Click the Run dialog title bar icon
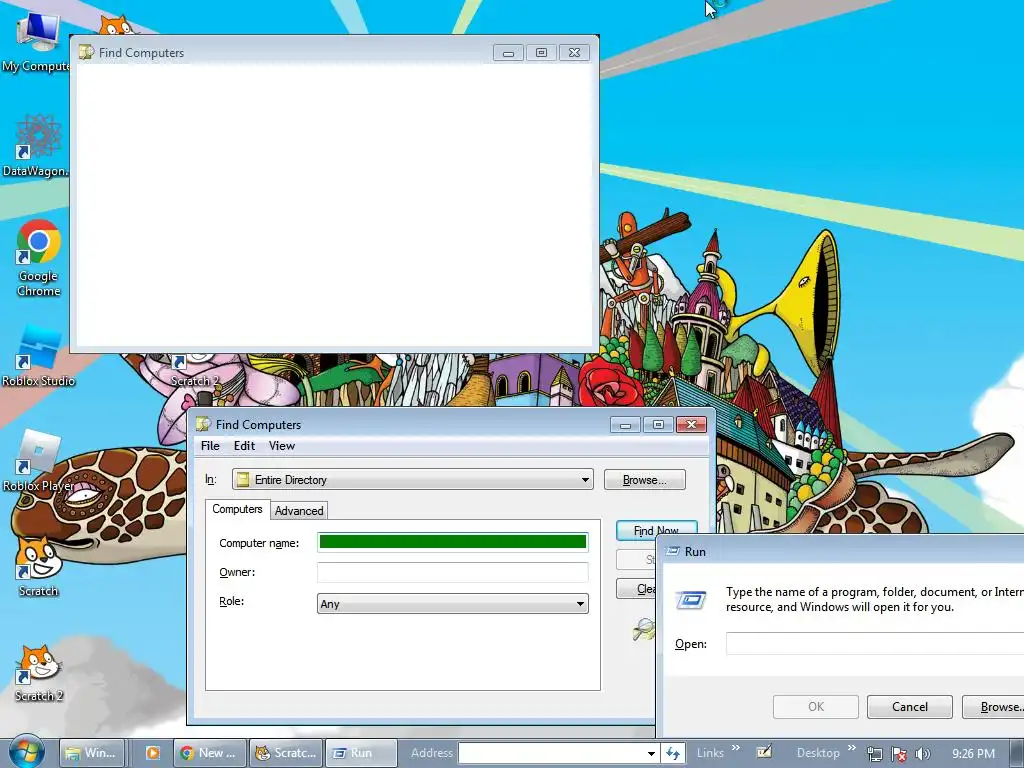Image resolution: width=1024 pixels, height=768 pixels. 673,551
